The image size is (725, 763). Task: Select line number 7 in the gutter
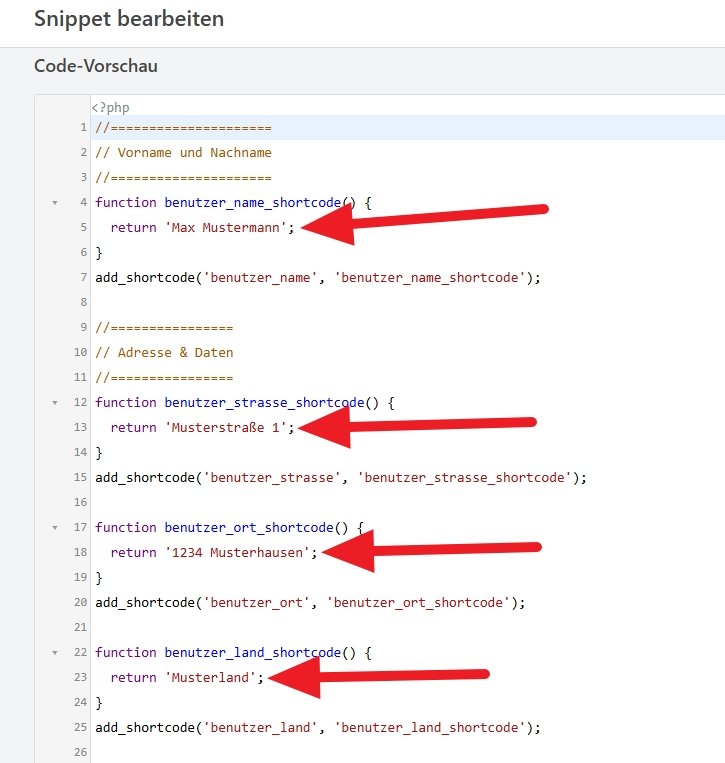tap(83, 278)
